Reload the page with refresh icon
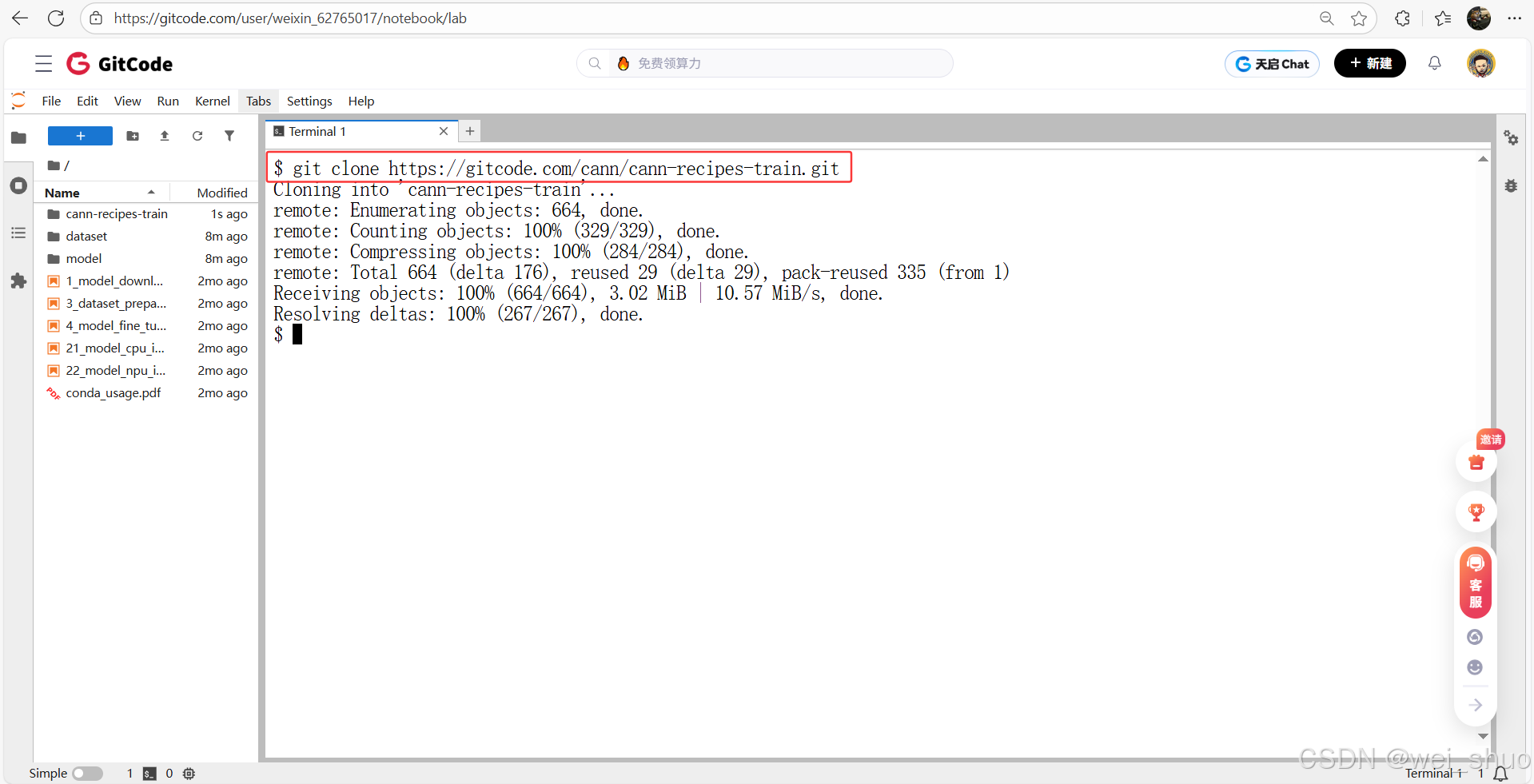This screenshot has width=1534, height=784. (56, 18)
